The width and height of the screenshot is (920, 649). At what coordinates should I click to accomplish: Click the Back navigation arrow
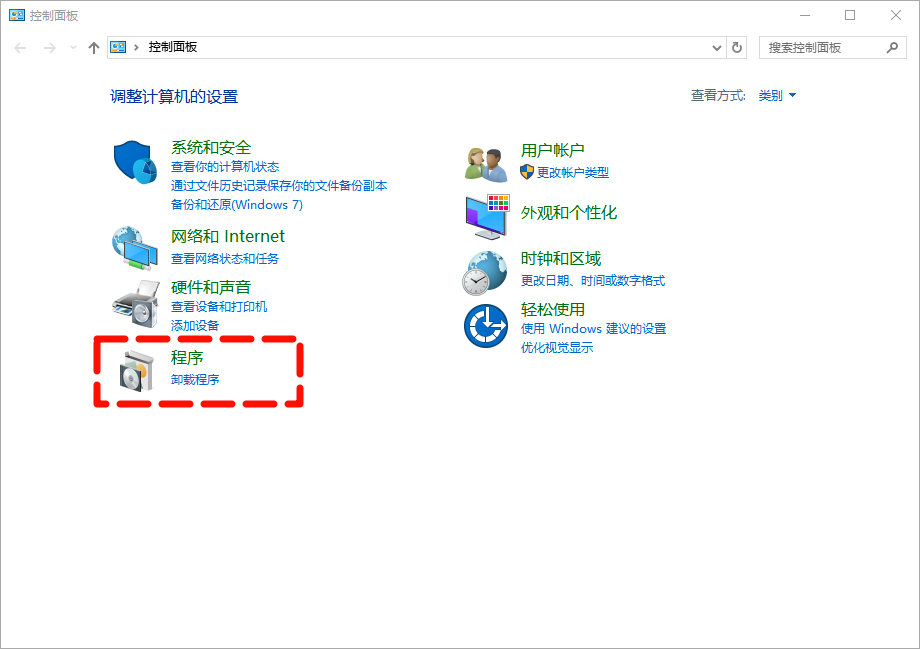click(x=21, y=48)
